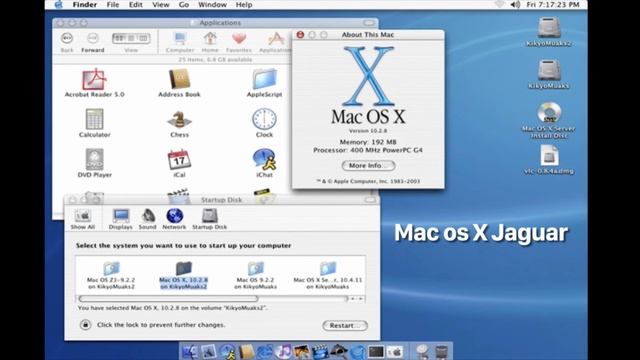Open QuickTime Player from the Dock
Viewport: 640px width, 360px height.
[358, 351]
